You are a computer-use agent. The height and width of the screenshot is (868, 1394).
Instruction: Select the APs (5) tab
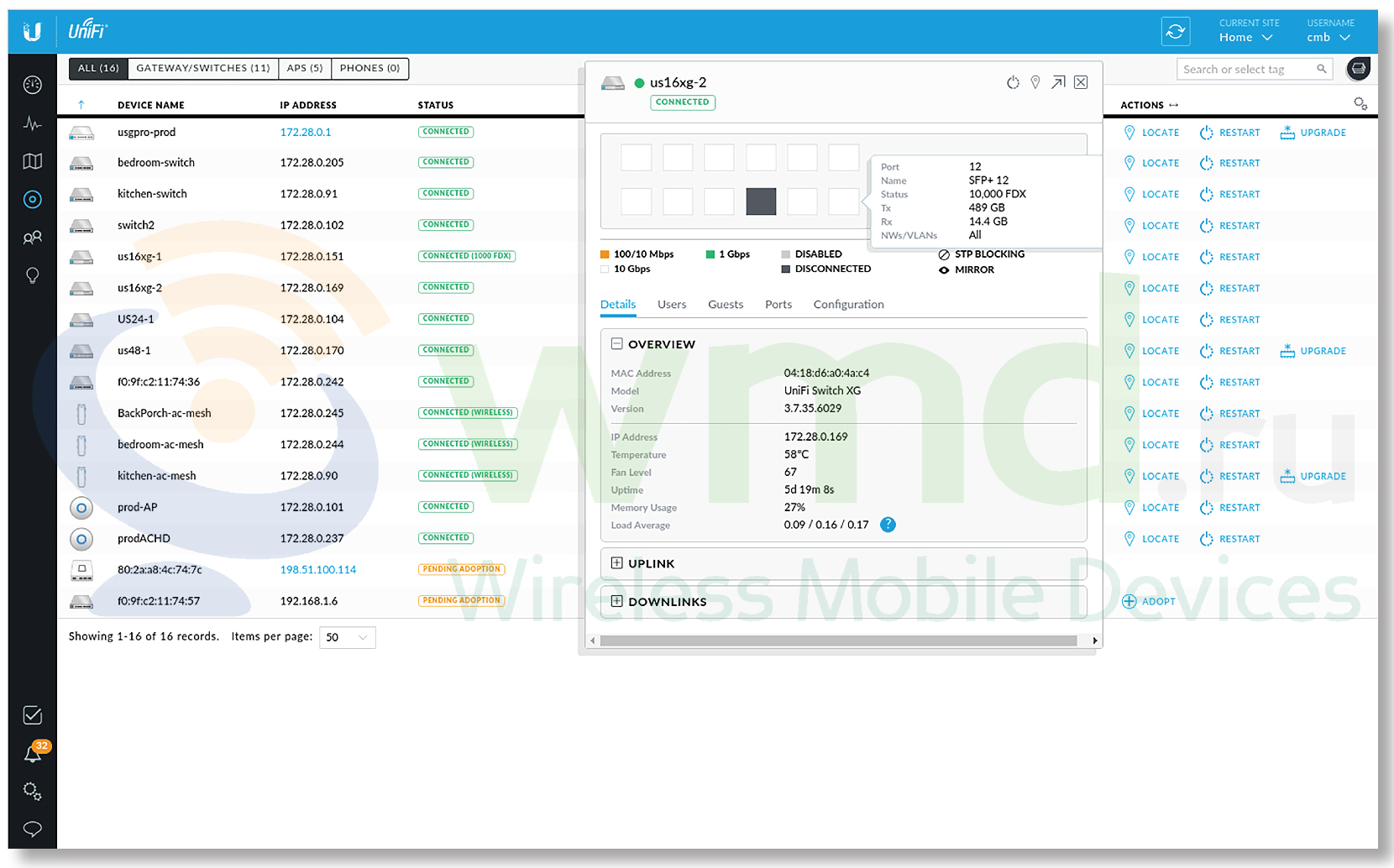pos(305,68)
